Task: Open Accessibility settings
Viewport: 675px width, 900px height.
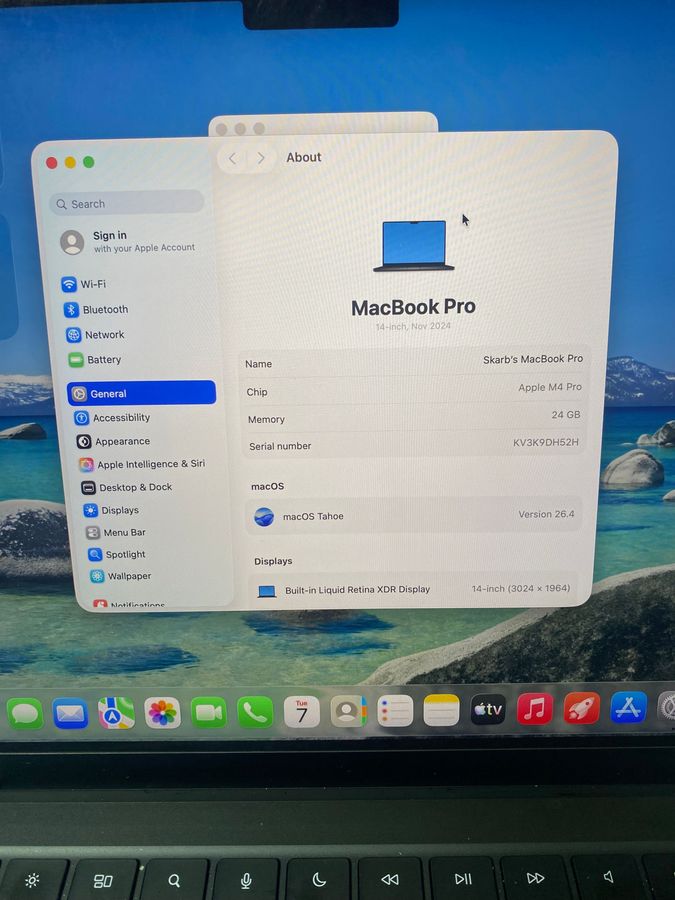Action: [120, 418]
